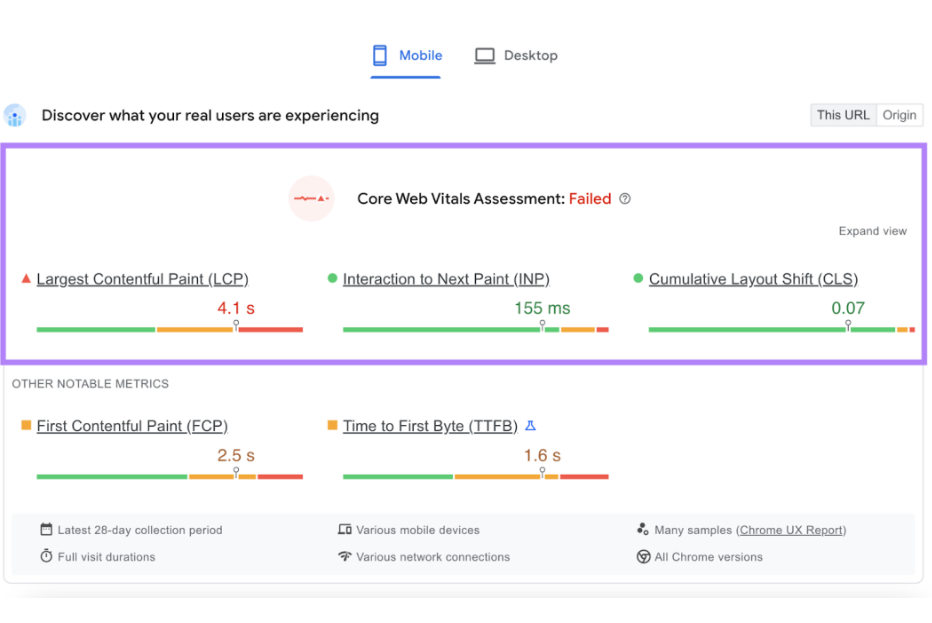
Task: Click the failed assessment pulse icon
Action: [x=310, y=198]
